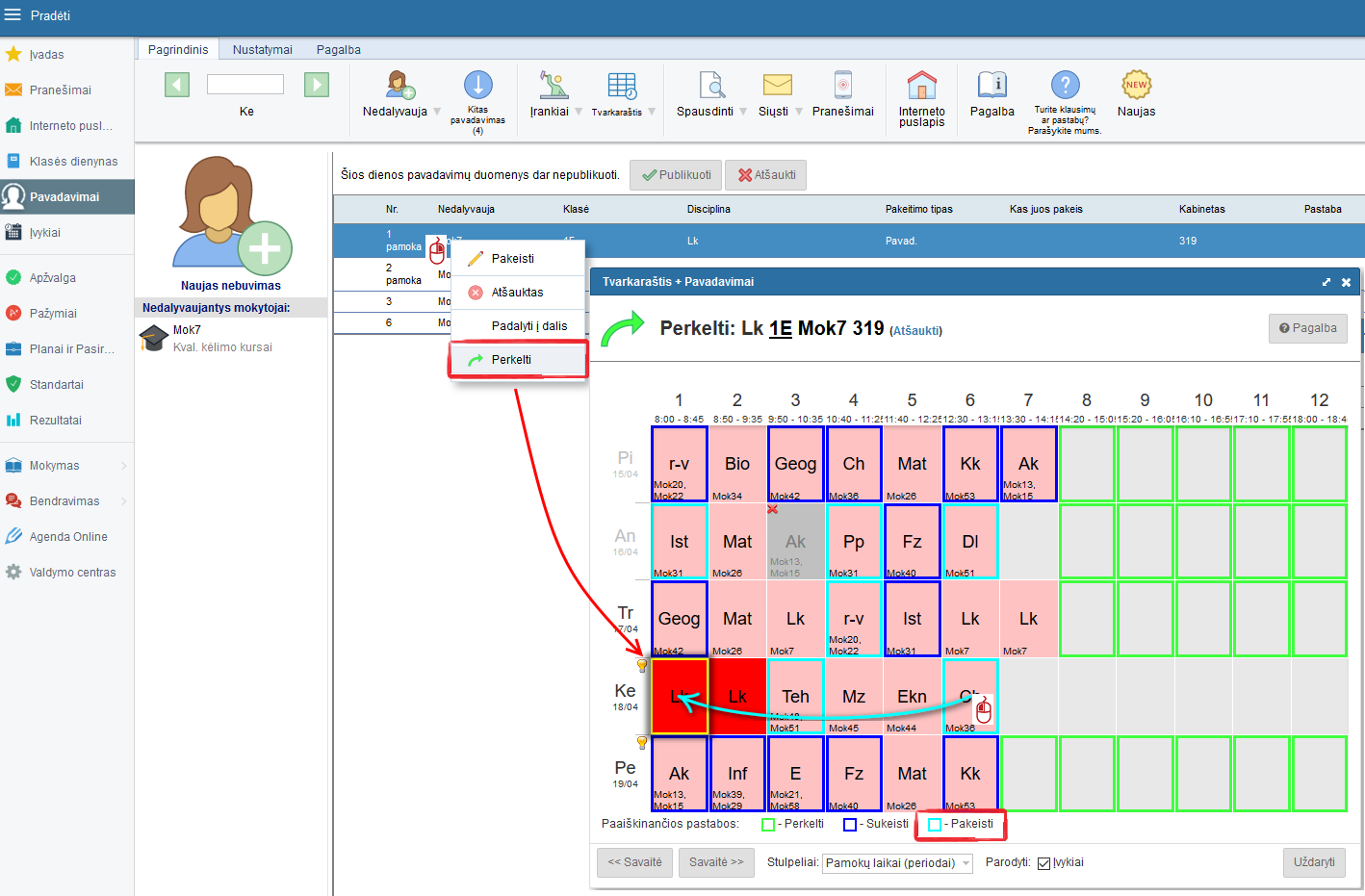Go to next day with right arrow
Image resolution: width=1365 pixels, height=896 pixels.
tap(317, 85)
